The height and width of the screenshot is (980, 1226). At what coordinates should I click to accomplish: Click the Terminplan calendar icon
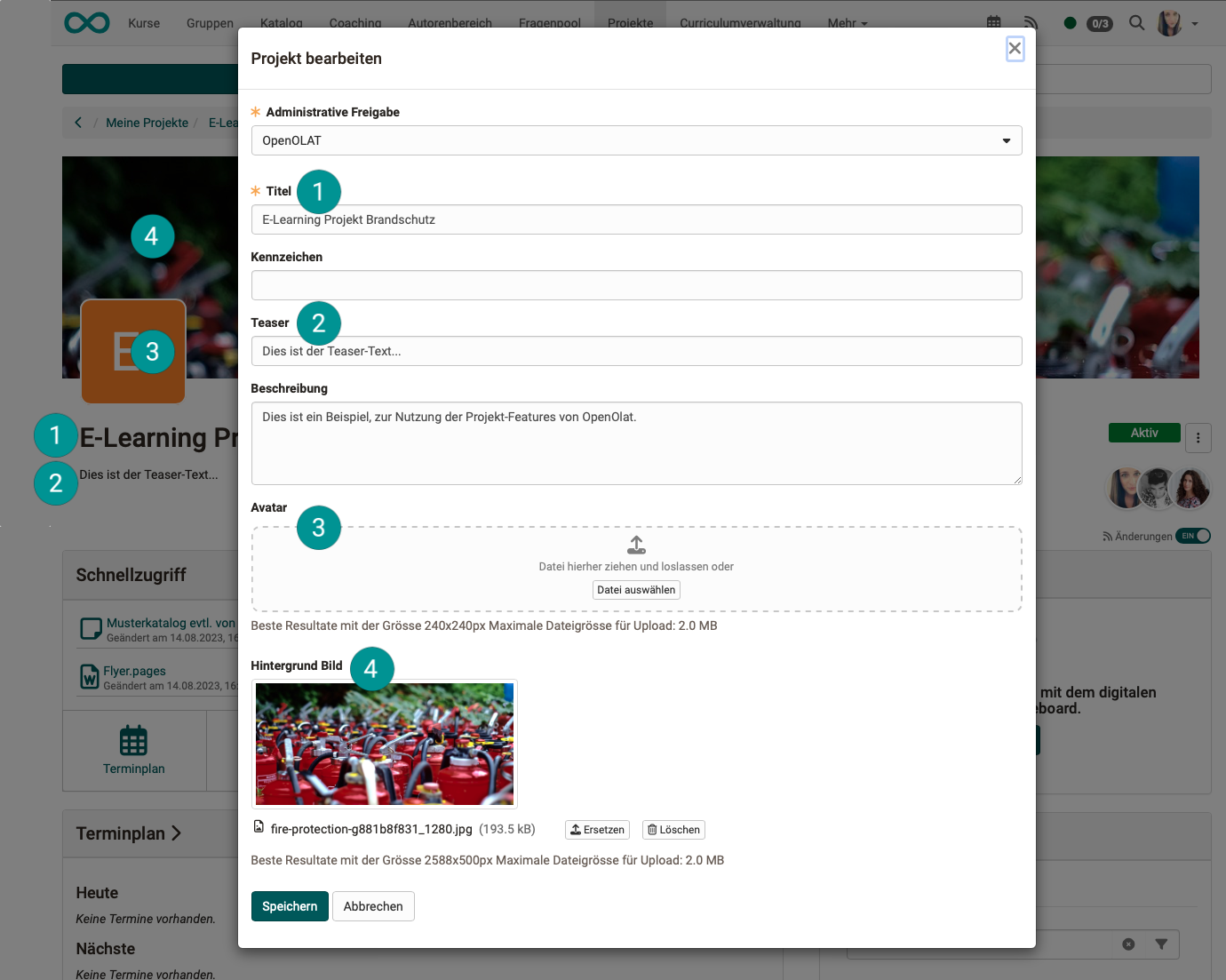pos(133,740)
